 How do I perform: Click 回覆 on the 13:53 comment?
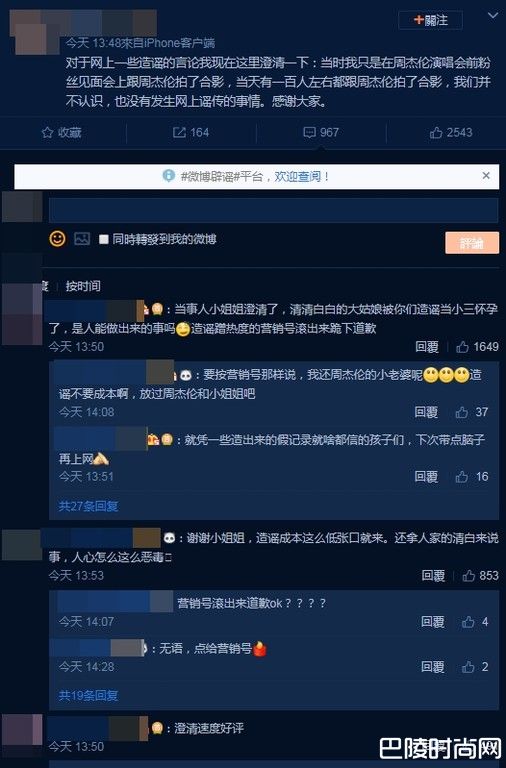pos(433,576)
